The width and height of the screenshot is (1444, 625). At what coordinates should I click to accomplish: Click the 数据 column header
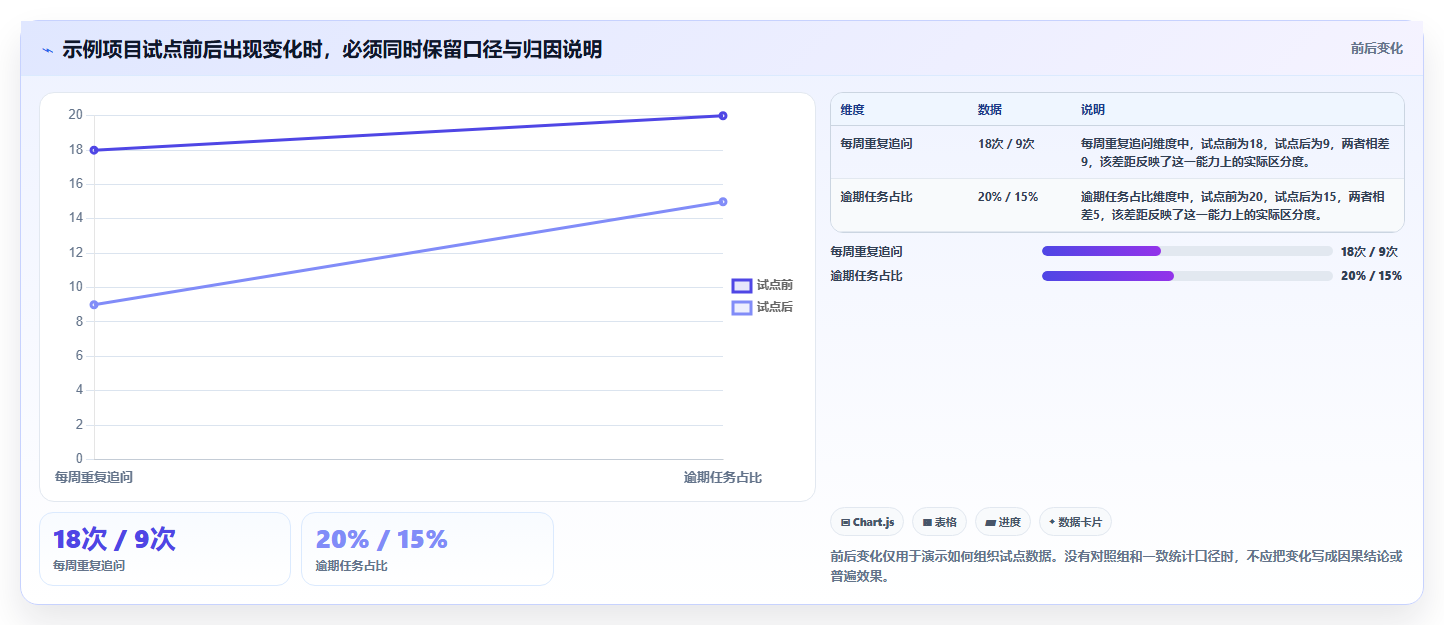(x=990, y=110)
